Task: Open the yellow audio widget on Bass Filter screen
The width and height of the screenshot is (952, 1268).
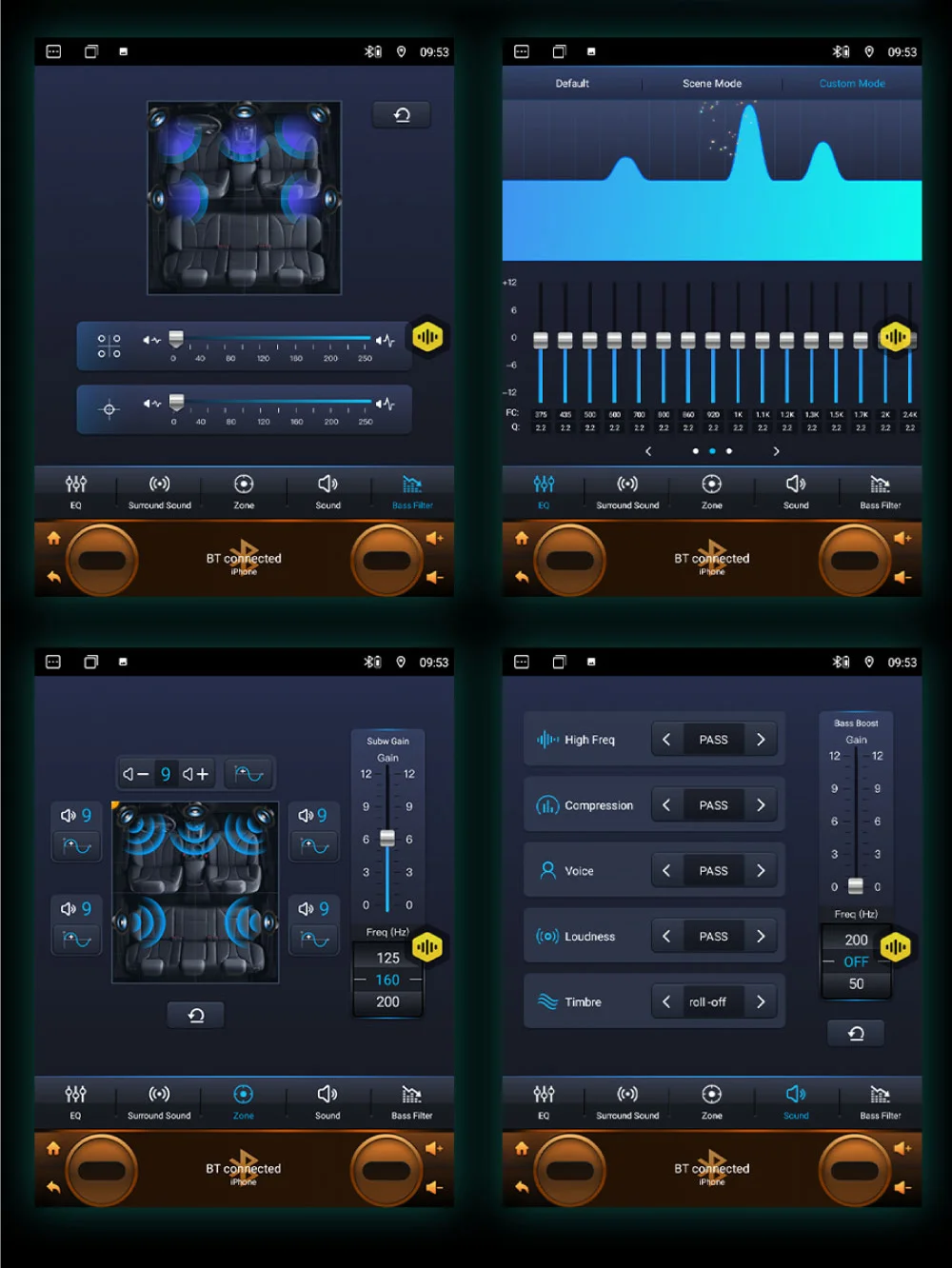Action: click(x=427, y=337)
